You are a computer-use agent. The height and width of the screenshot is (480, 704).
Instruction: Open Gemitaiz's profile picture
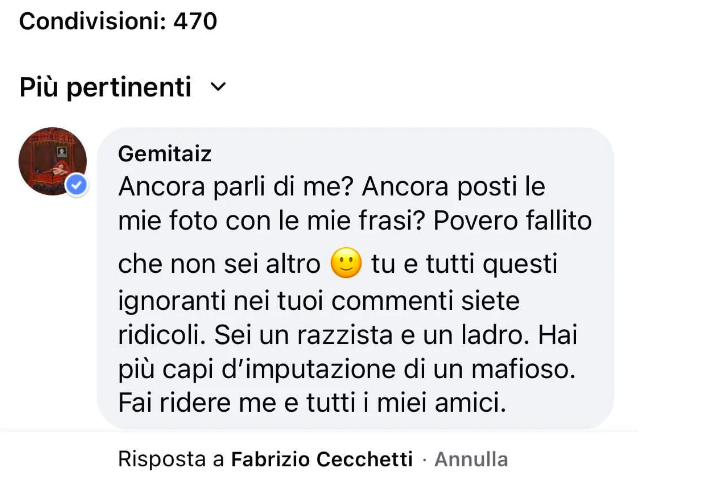52,161
